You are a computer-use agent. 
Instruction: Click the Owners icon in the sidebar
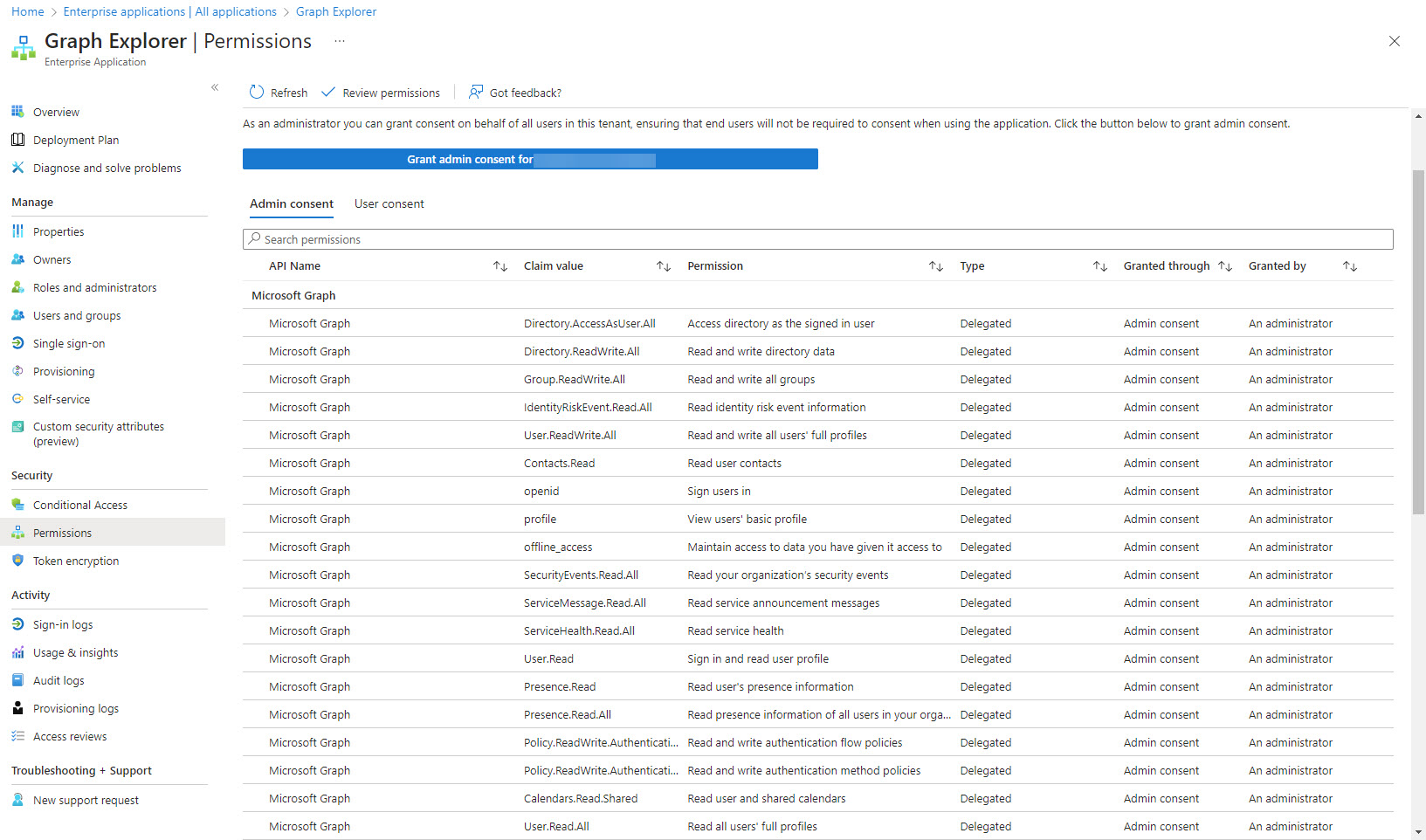click(17, 259)
